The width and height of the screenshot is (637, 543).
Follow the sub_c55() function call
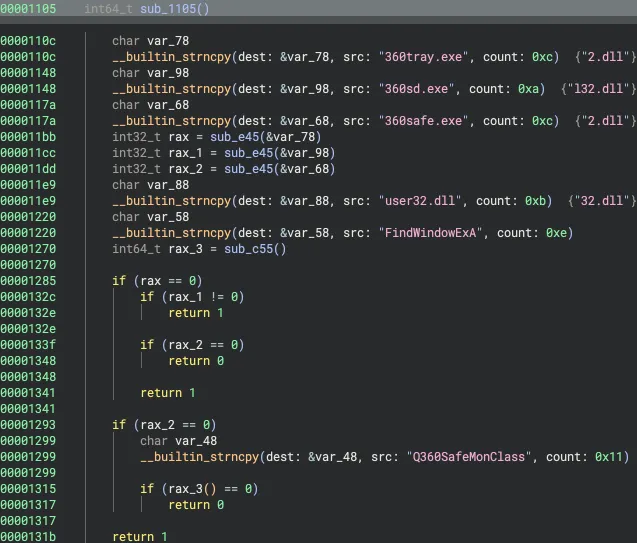[x=255, y=249]
